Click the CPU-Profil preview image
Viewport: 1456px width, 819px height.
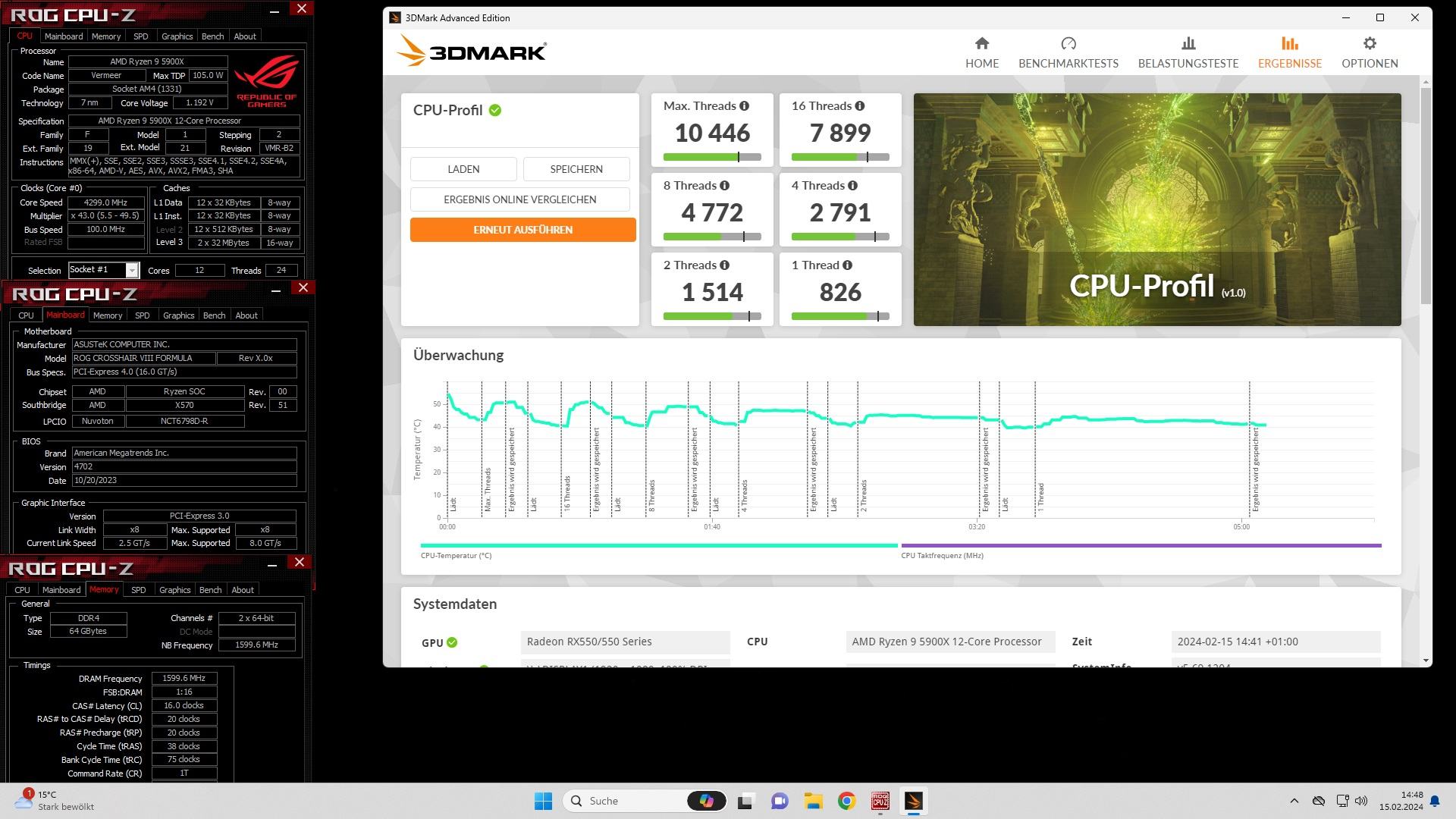click(x=1157, y=209)
